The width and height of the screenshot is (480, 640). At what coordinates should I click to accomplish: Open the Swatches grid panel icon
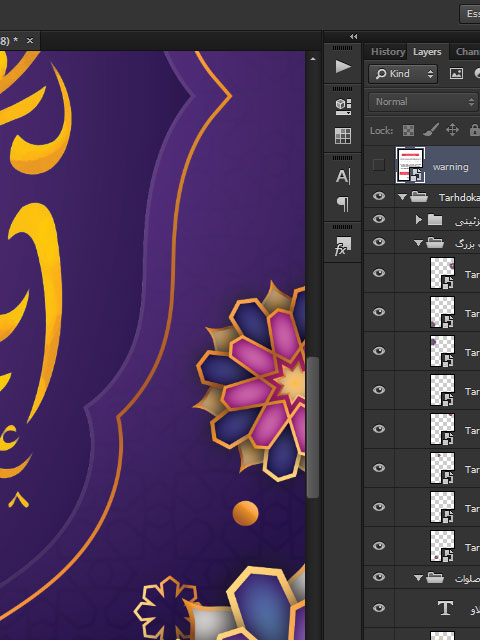(343, 136)
